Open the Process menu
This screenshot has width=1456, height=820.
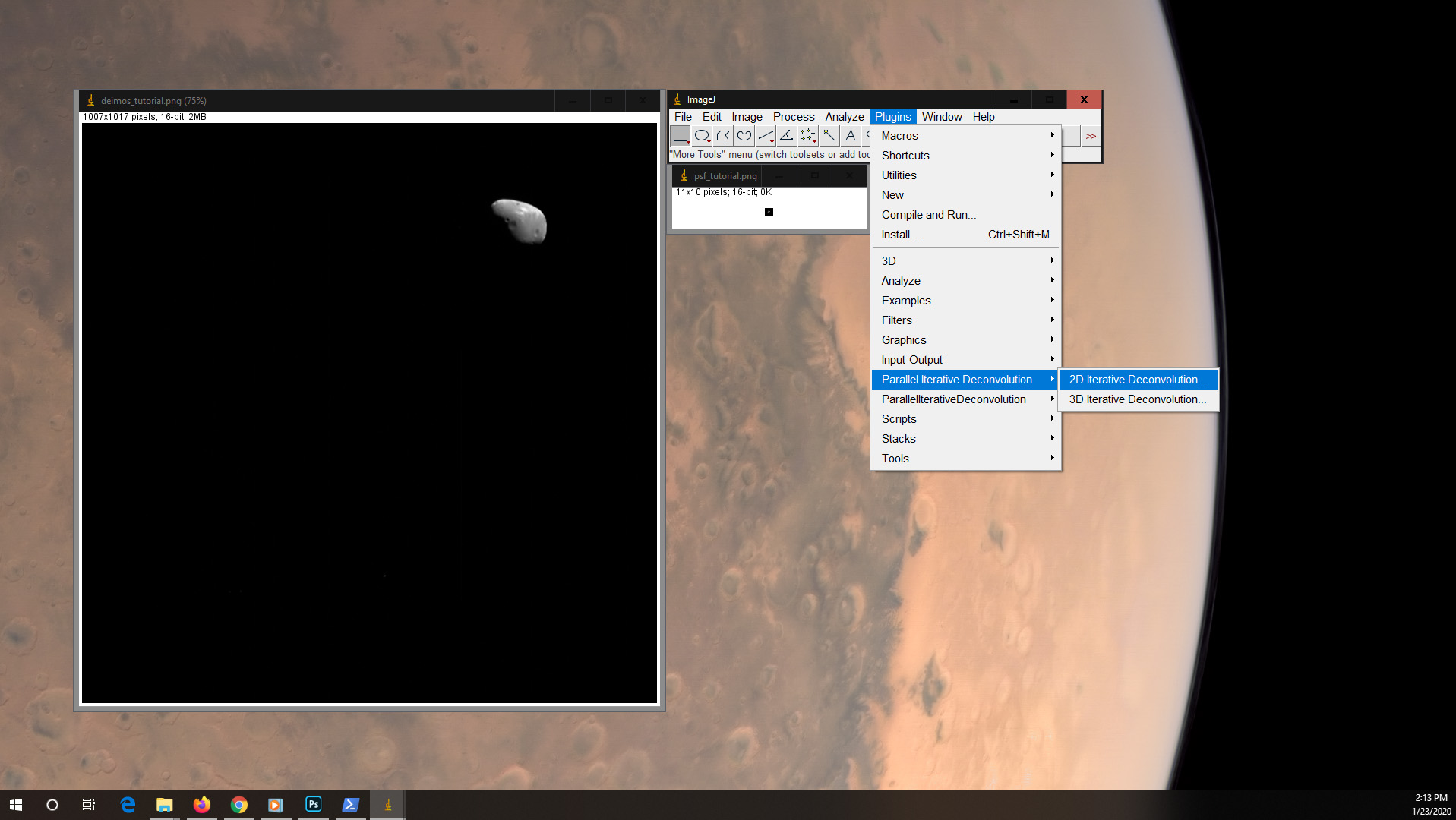pos(793,117)
